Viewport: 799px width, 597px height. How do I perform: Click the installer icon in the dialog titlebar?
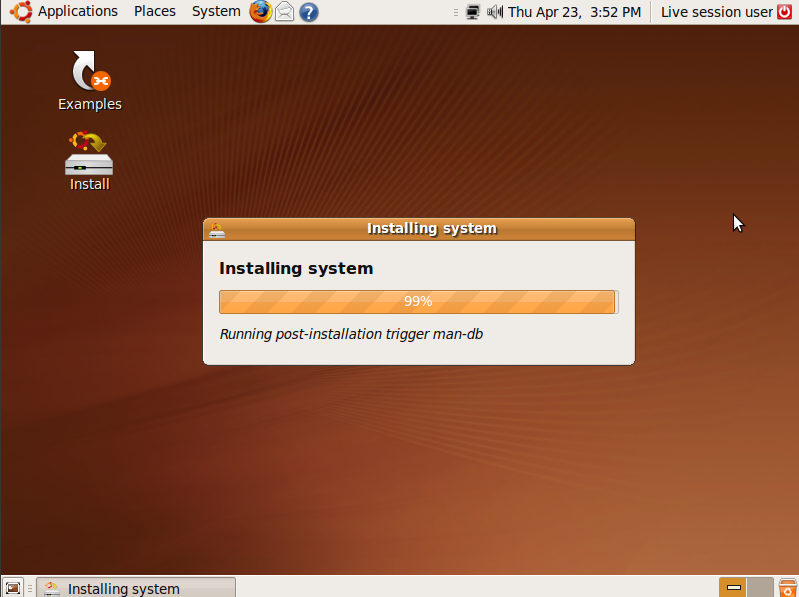217,230
